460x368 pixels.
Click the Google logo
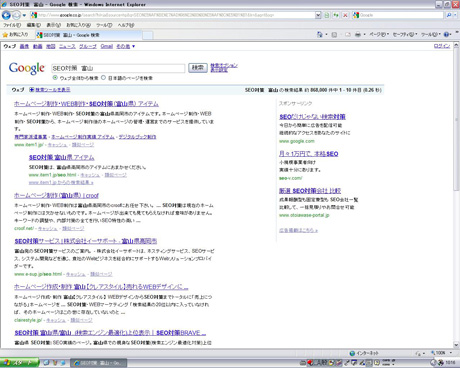click(x=27, y=68)
